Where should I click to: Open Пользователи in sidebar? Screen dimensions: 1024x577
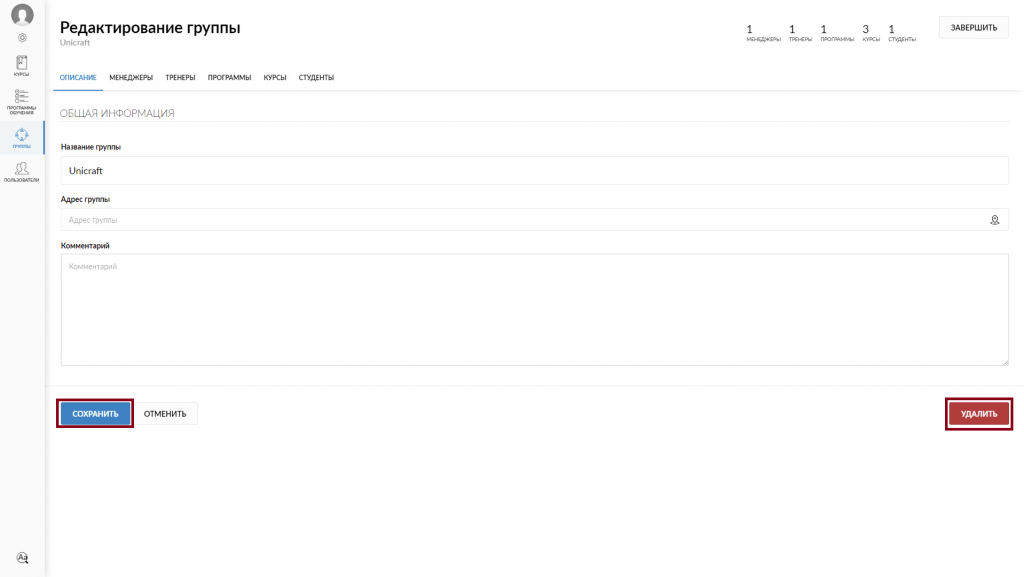point(22,172)
